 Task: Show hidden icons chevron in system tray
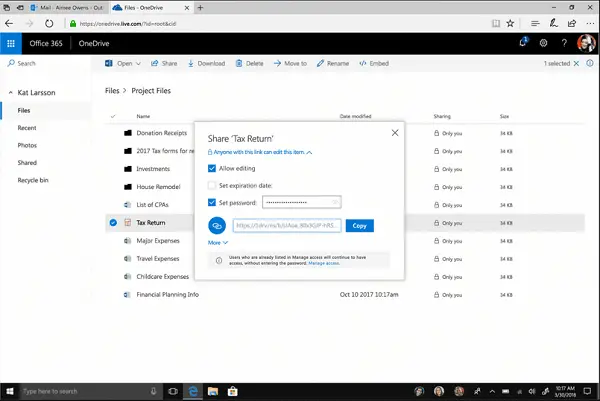point(492,391)
